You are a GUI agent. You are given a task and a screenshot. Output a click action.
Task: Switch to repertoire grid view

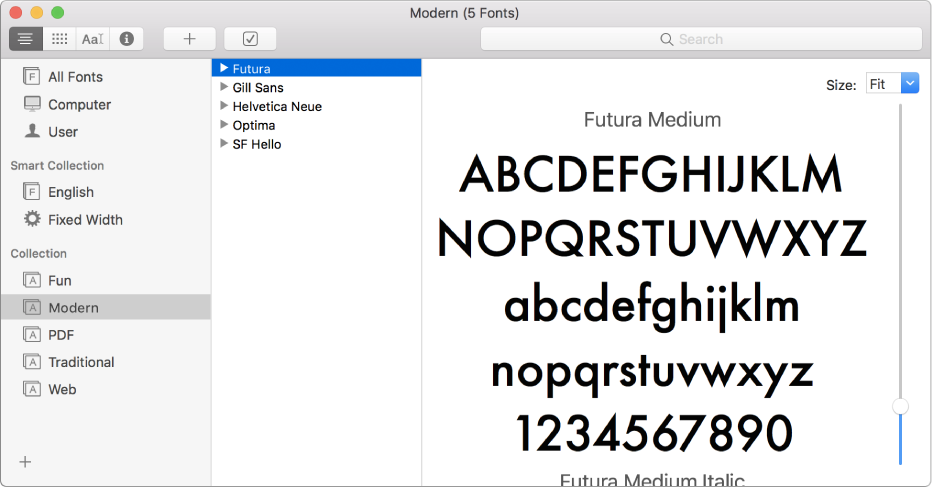pos(59,39)
